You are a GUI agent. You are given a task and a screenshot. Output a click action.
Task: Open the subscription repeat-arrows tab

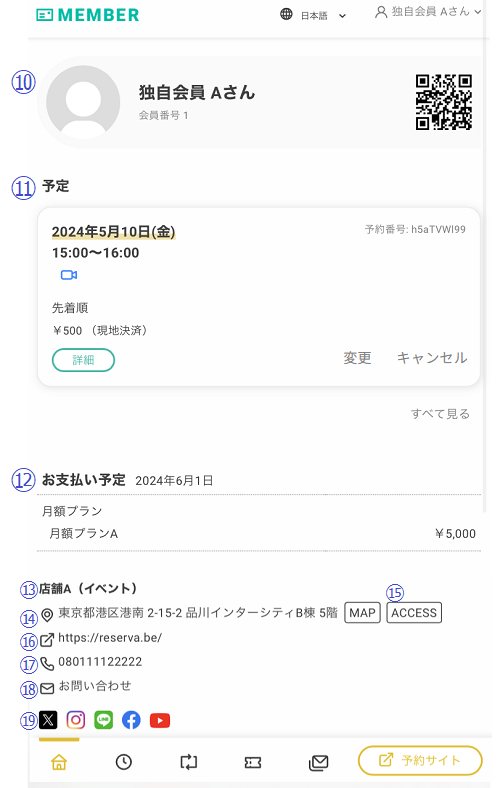click(188, 762)
